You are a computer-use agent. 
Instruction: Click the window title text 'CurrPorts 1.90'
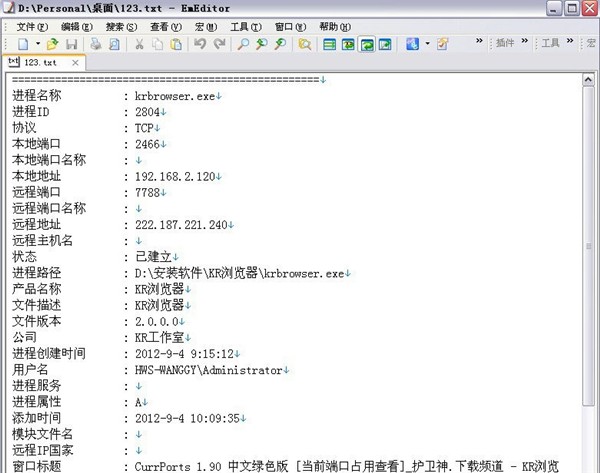pos(178,467)
